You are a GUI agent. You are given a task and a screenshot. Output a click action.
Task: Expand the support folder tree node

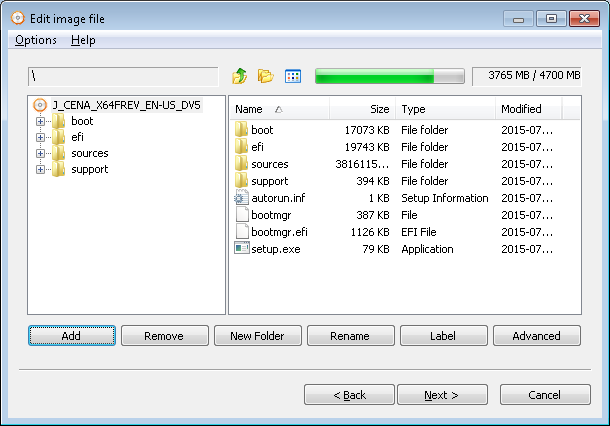40,169
